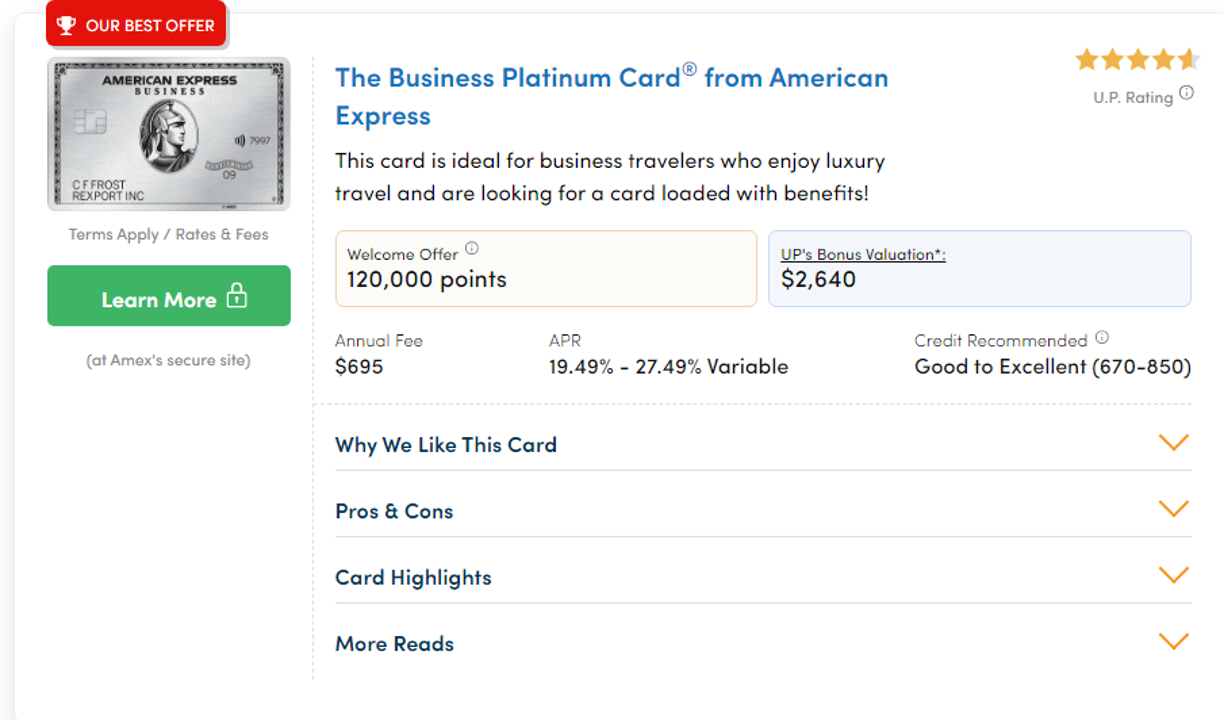1224x720 pixels.
Task: Click the green Learn More button
Action: pyautogui.click(x=169, y=296)
